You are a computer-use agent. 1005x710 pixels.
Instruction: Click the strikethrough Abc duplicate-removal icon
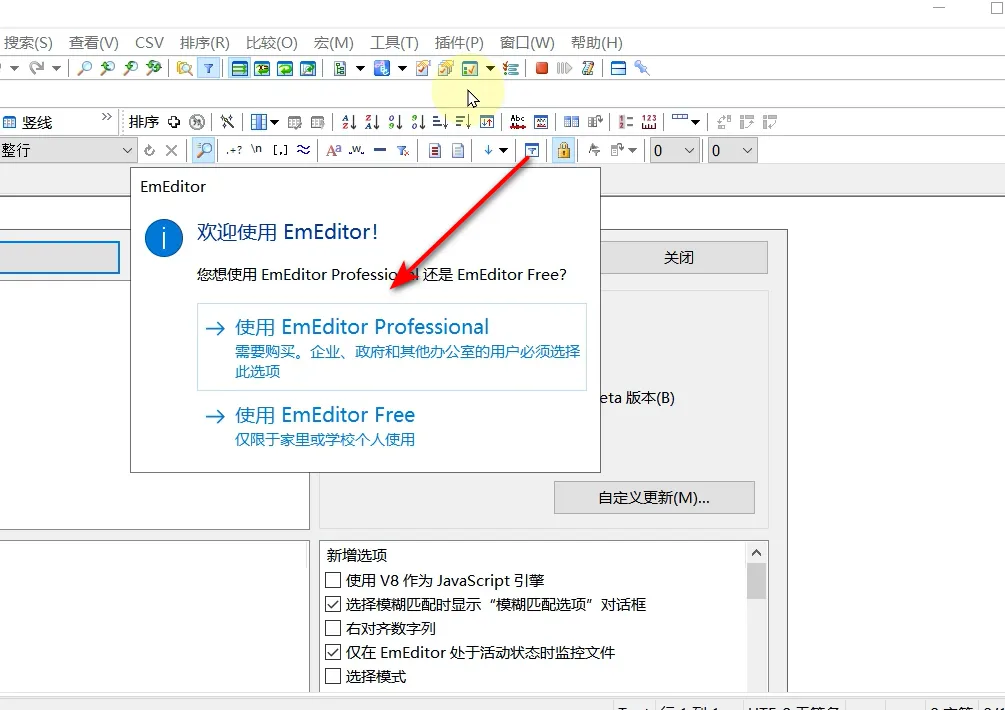[x=517, y=122]
